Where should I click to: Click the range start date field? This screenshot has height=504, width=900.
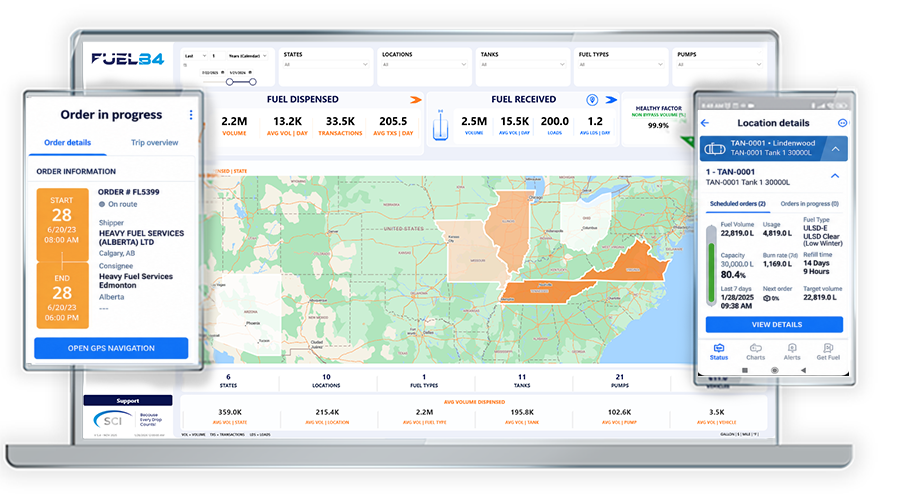(x=210, y=73)
